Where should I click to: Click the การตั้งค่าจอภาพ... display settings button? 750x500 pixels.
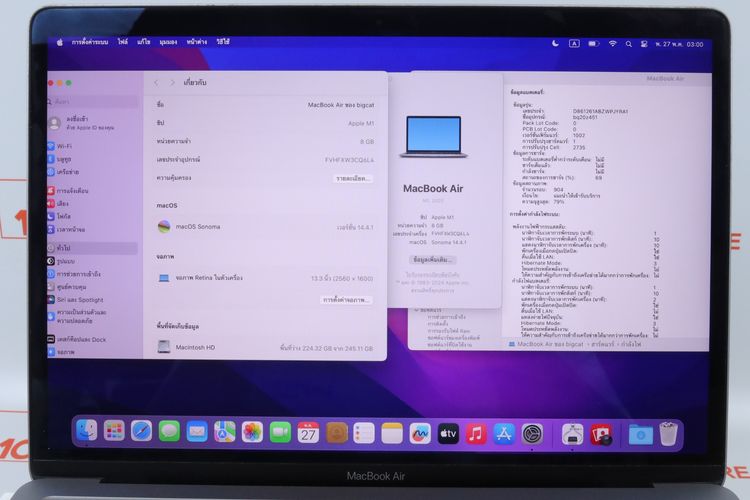[x=346, y=300]
